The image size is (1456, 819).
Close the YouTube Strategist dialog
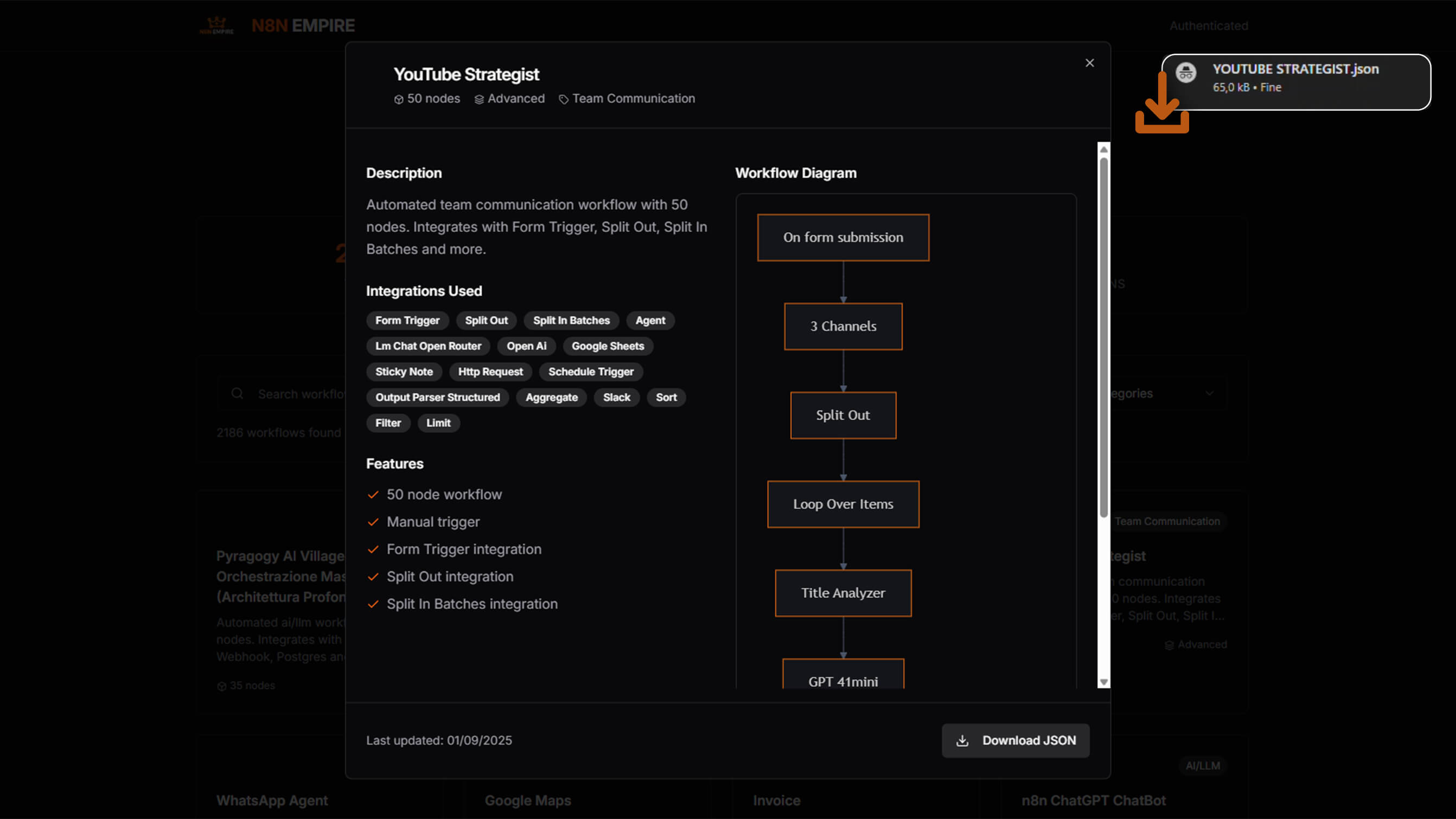click(1089, 63)
